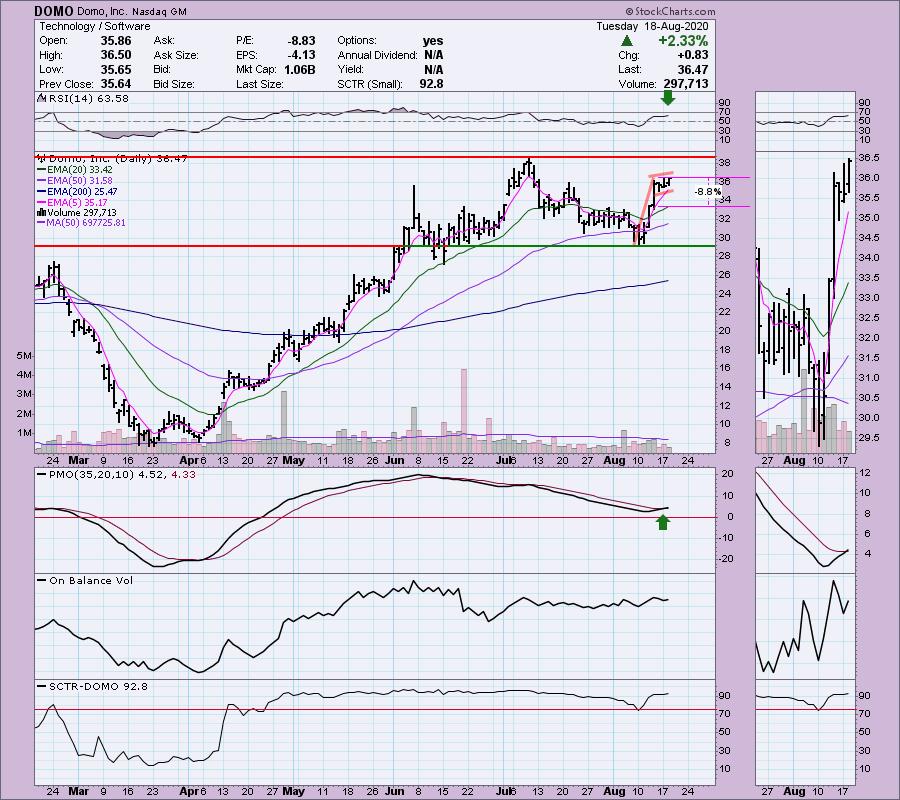This screenshot has width=900, height=800.
Task: Click the High value 36.50
Action: (x=116, y=55)
